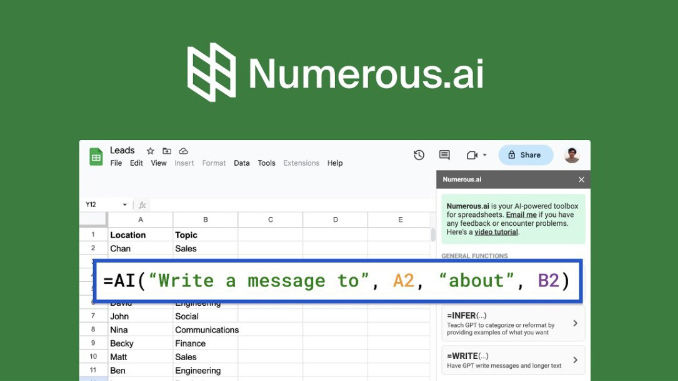The image size is (678, 381).
Task: Select the row 10 header
Action: (x=93, y=357)
